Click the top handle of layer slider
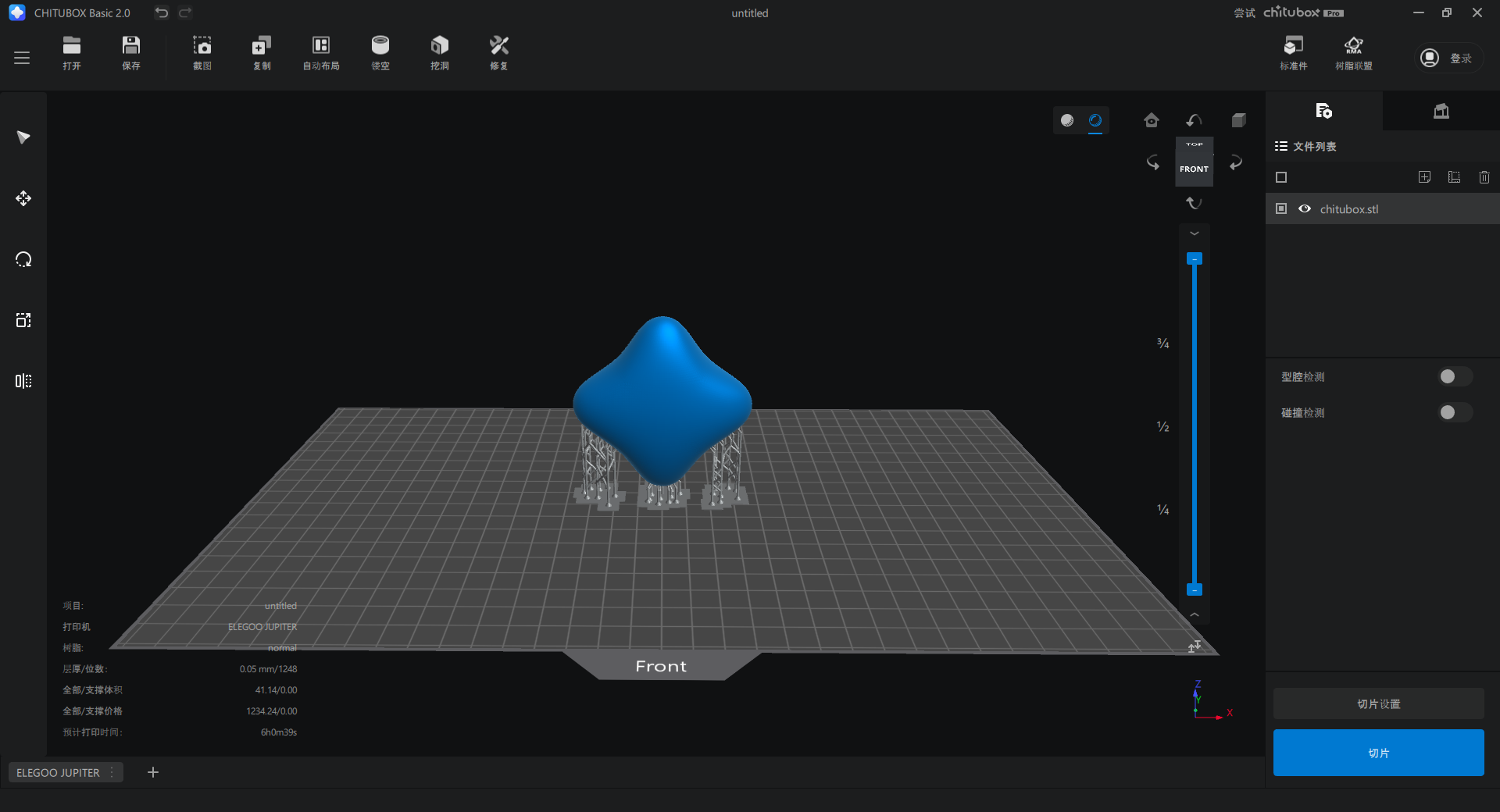This screenshot has height=812, width=1500. [1195, 258]
